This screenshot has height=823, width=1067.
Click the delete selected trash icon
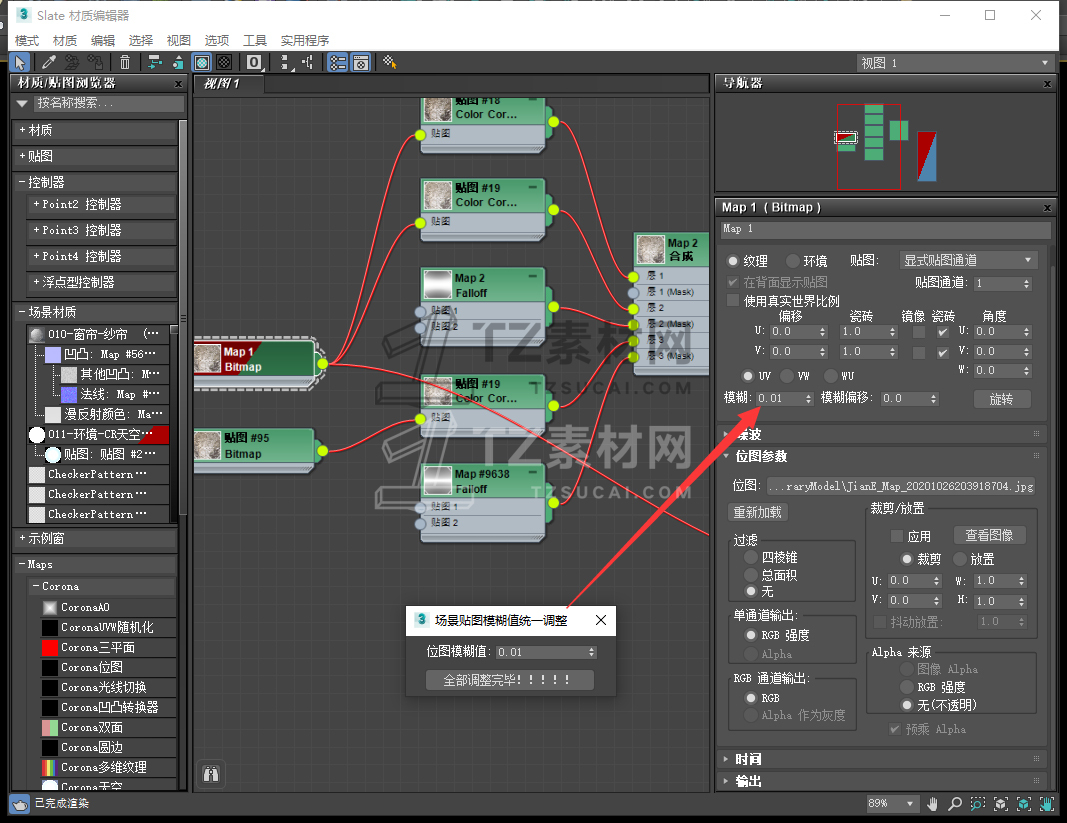click(125, 63)
